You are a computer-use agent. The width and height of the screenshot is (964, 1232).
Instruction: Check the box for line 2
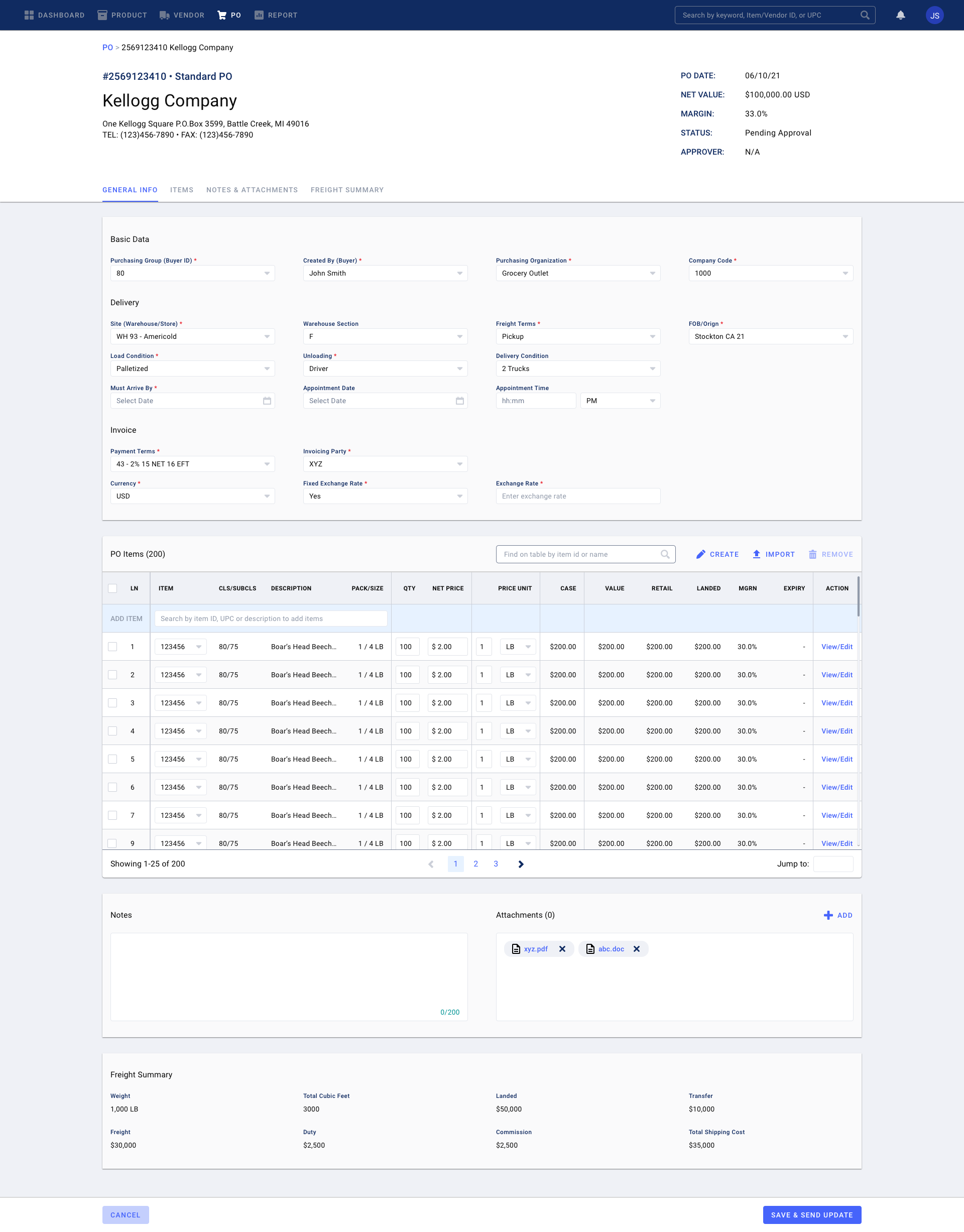pos(112,675)
